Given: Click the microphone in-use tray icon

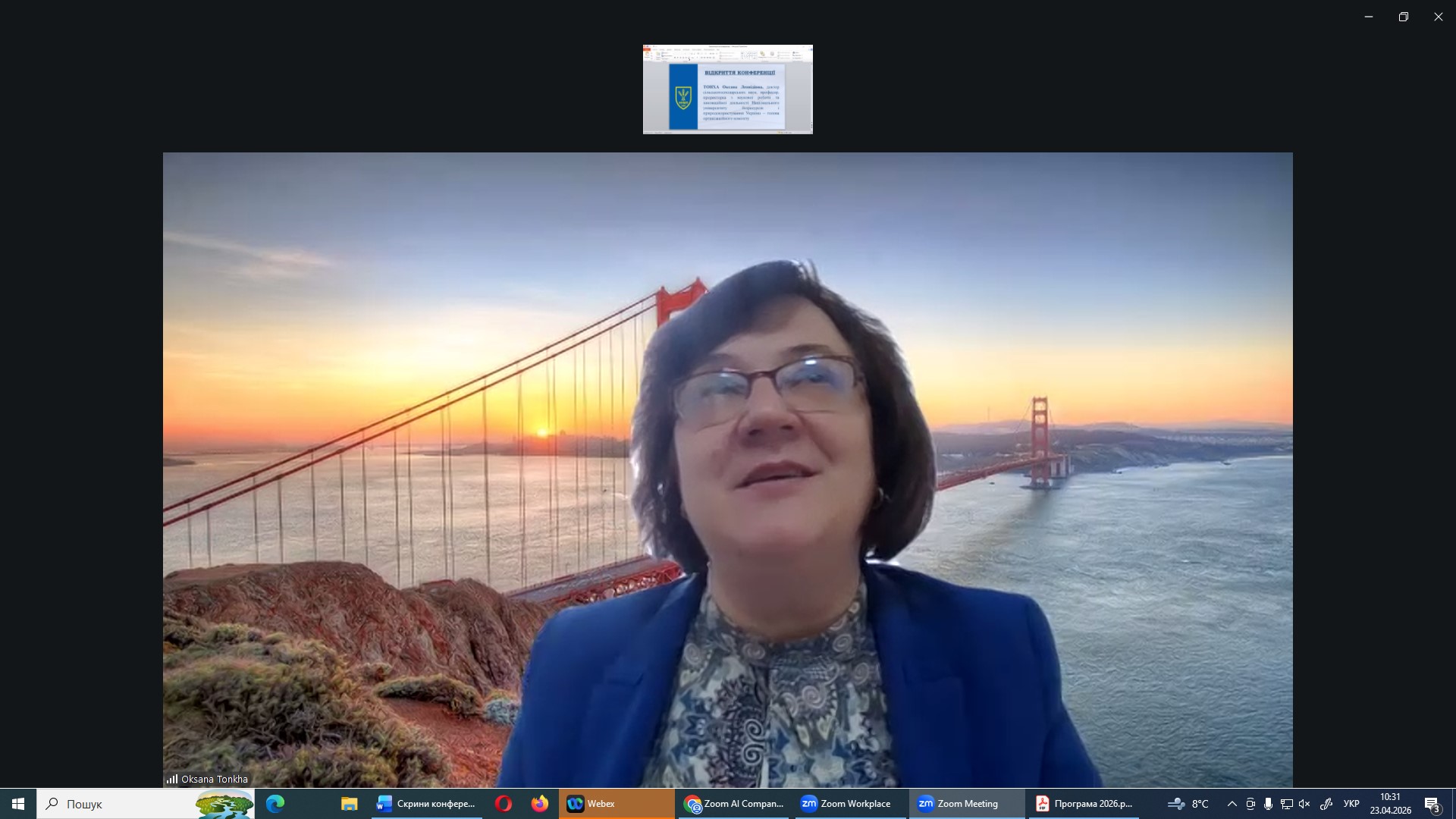Looking at the screenshot, I should point(1268,804).
